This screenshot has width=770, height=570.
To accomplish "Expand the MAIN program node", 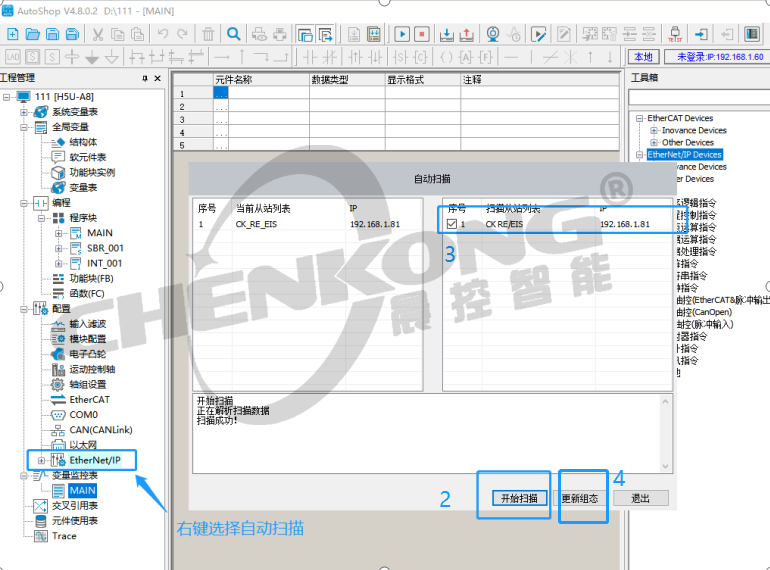I will [58, 233].
